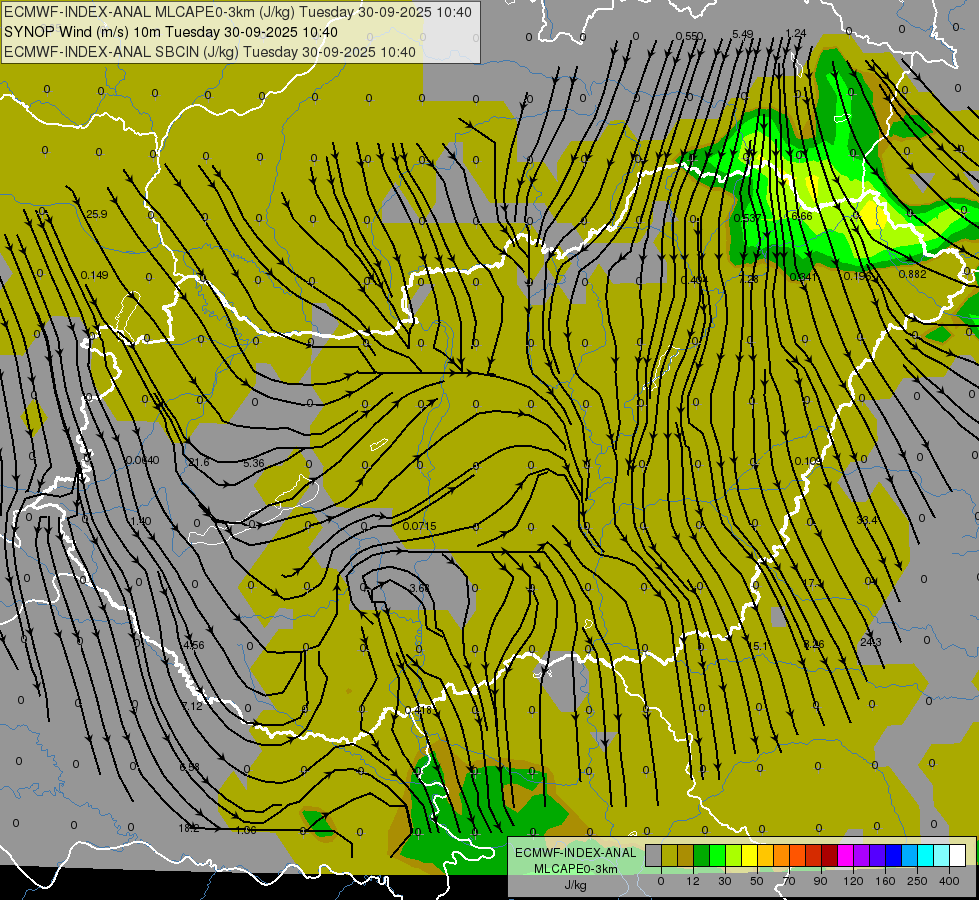Viewport: 979px width, 900px height.
Task: Click legend title ECMWF-INDEX-ANAL
Action: 576,853
